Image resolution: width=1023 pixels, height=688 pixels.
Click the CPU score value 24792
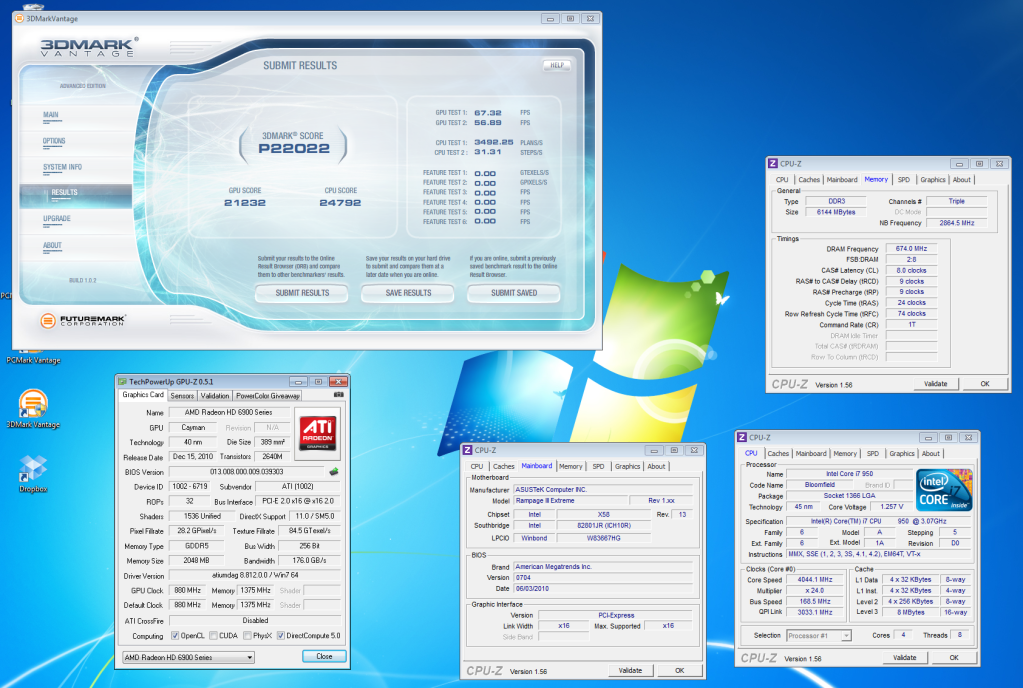click(x=340, y=203)
